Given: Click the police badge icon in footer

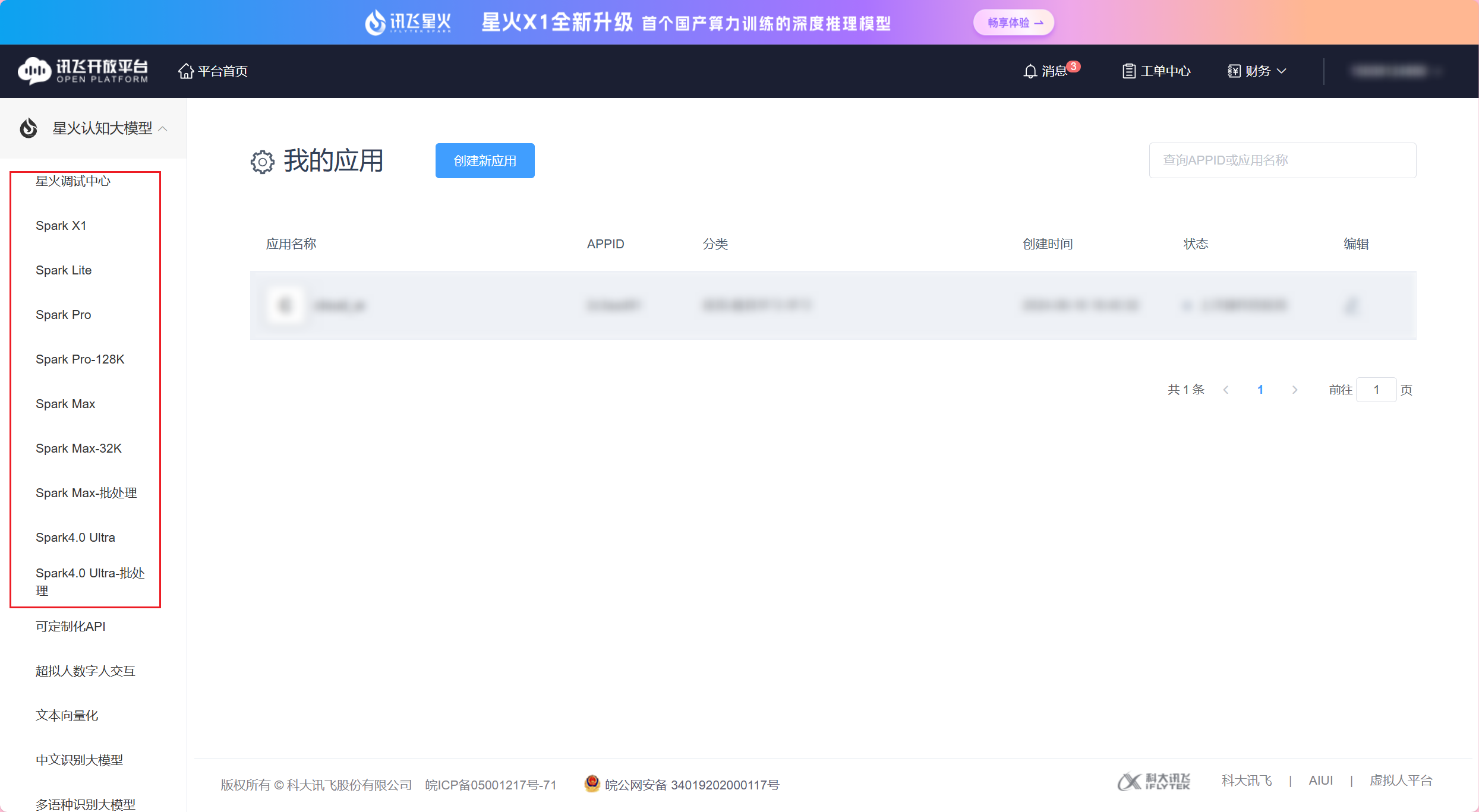Looking at the screenshot, I should [592, 784].
